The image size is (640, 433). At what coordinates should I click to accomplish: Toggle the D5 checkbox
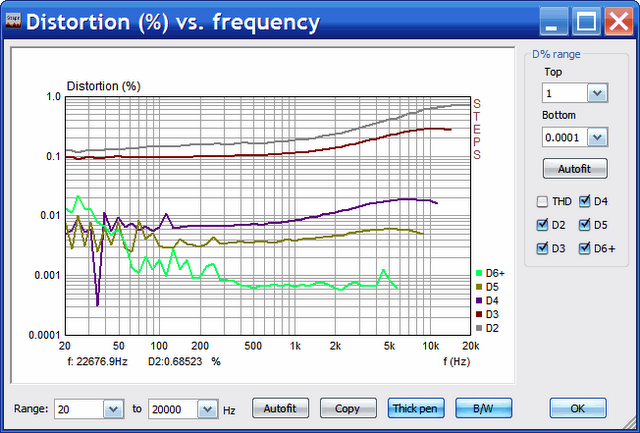(585, 224)
